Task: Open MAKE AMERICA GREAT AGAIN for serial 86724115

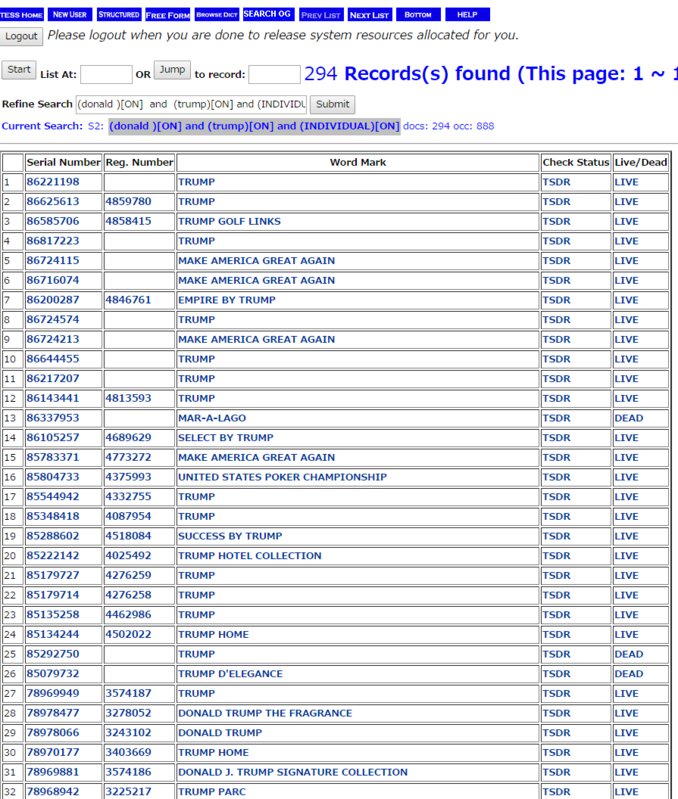Action: 256,261
